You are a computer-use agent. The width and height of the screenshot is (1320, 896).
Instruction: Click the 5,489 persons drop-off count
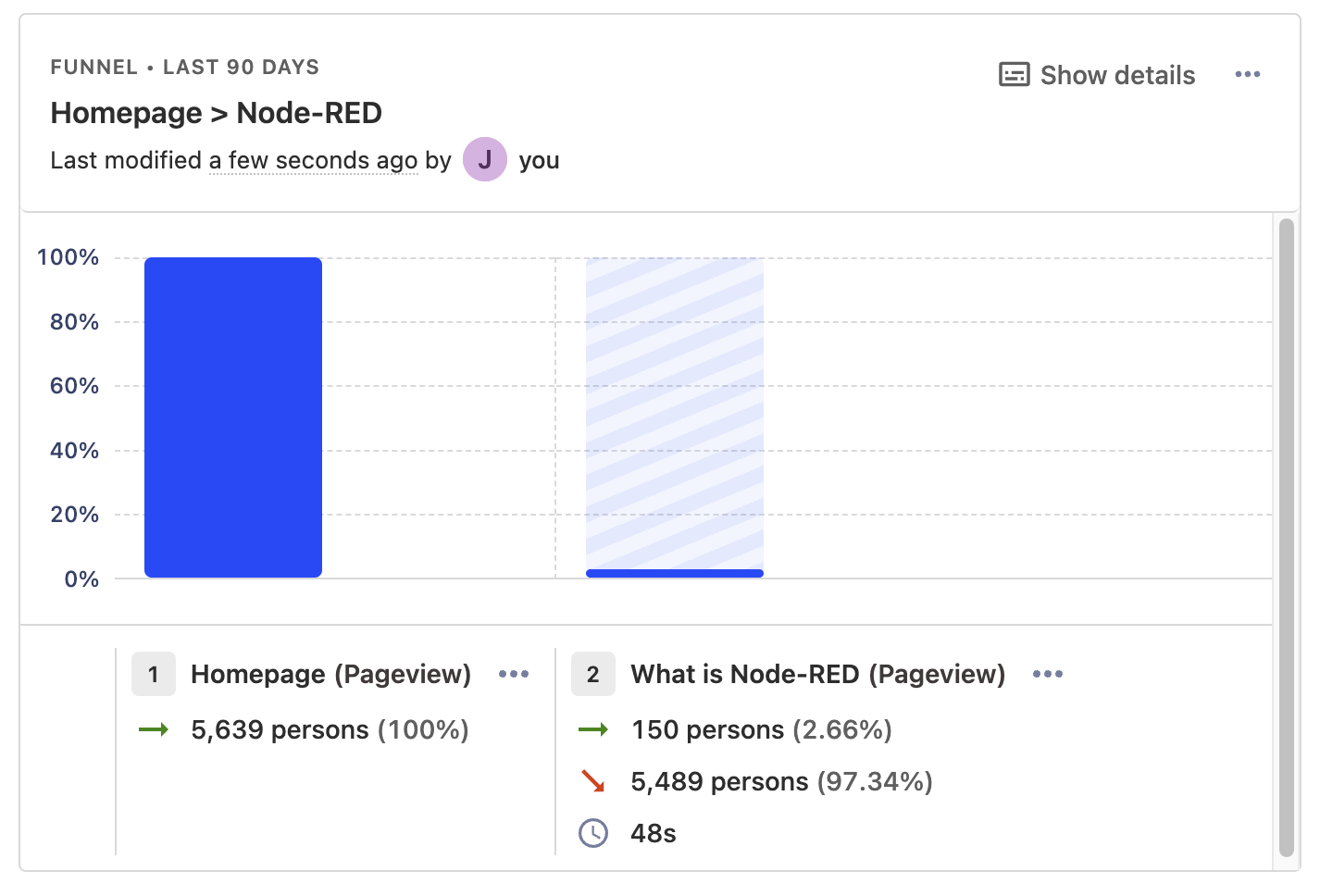780,781
